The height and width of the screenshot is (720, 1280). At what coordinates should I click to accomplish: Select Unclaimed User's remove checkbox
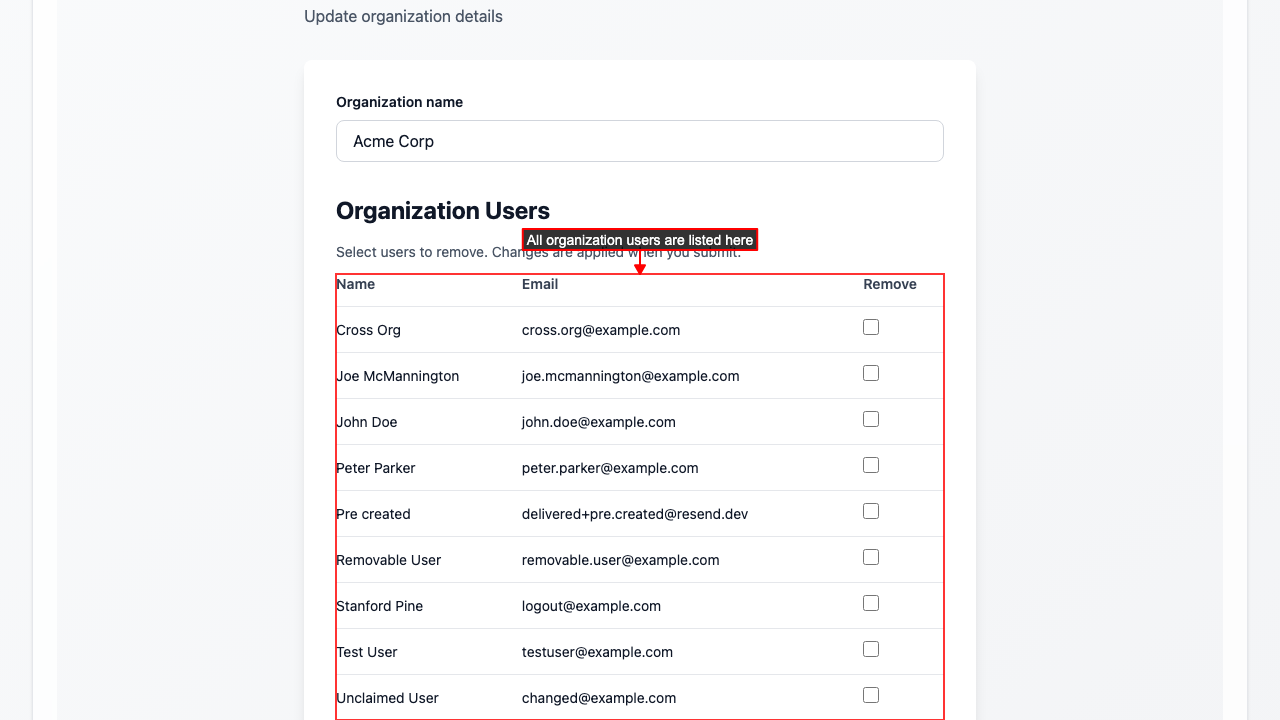point(871,695)
